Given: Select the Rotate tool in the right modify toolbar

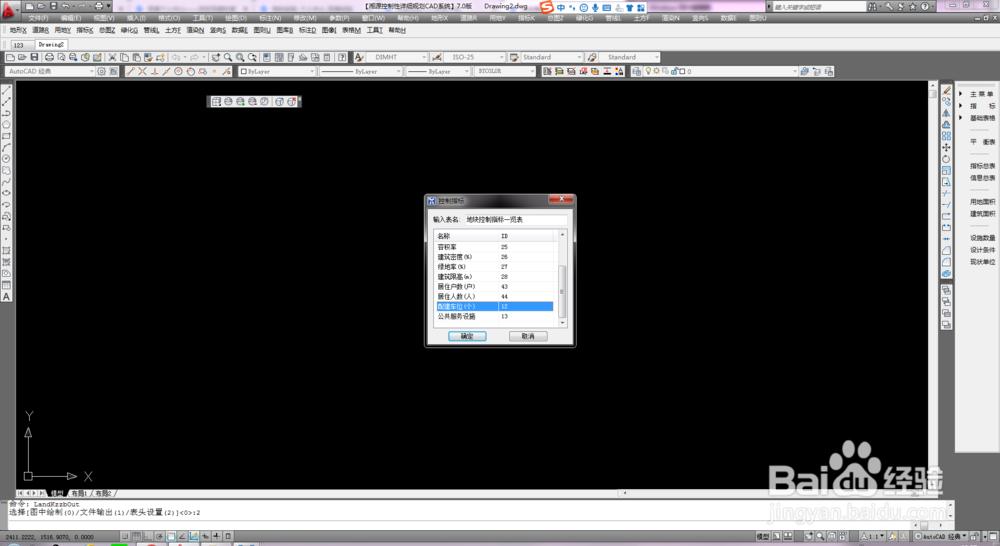Looking at the screenshot, I should tap(946, 159).
